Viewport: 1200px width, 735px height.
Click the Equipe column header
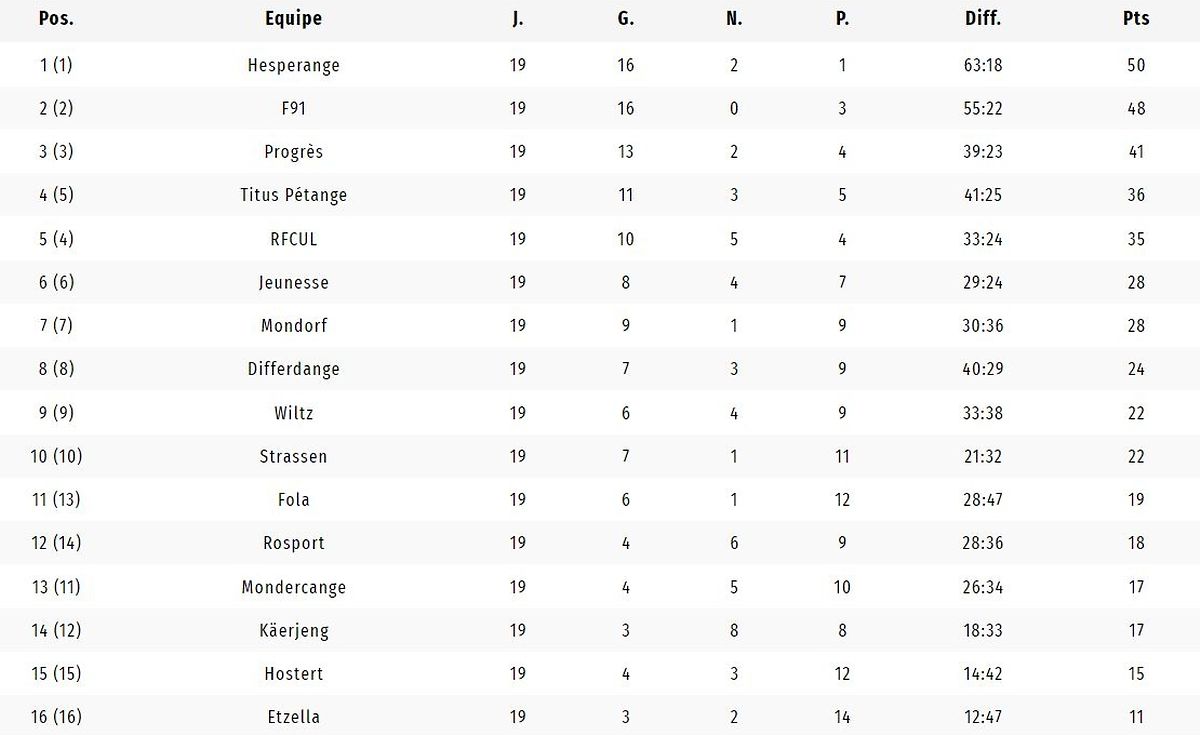click(293, 19)
